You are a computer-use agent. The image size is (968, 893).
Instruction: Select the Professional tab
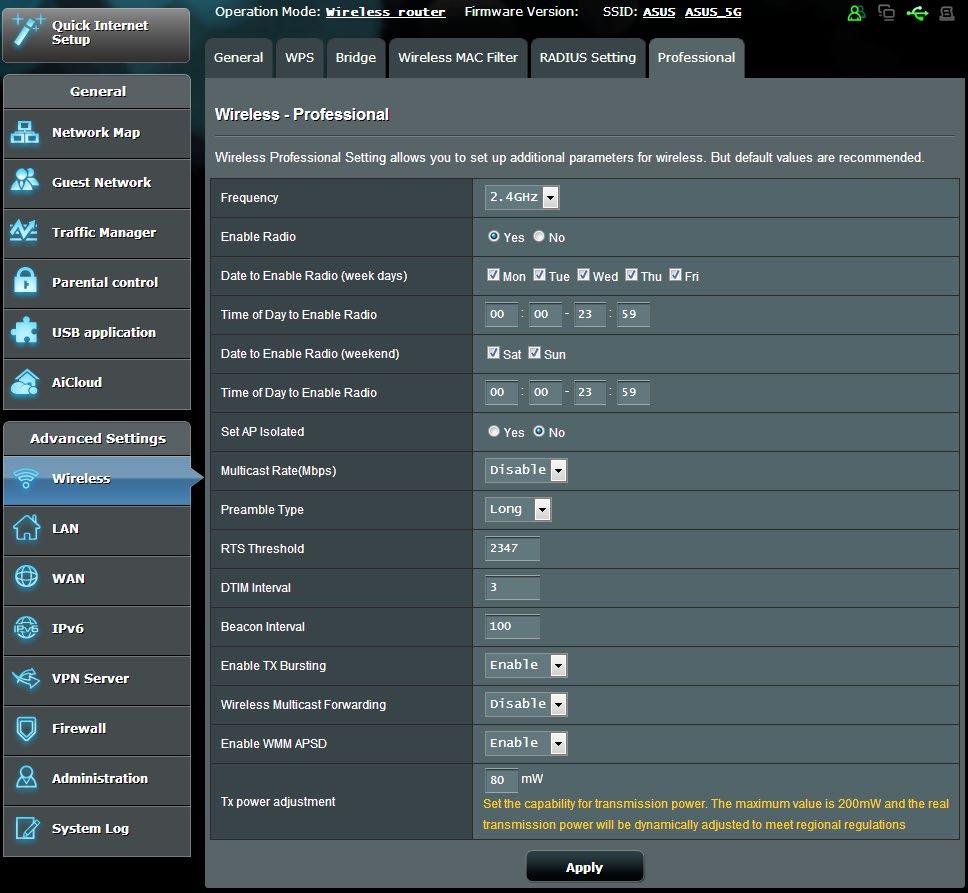point(696,58)
